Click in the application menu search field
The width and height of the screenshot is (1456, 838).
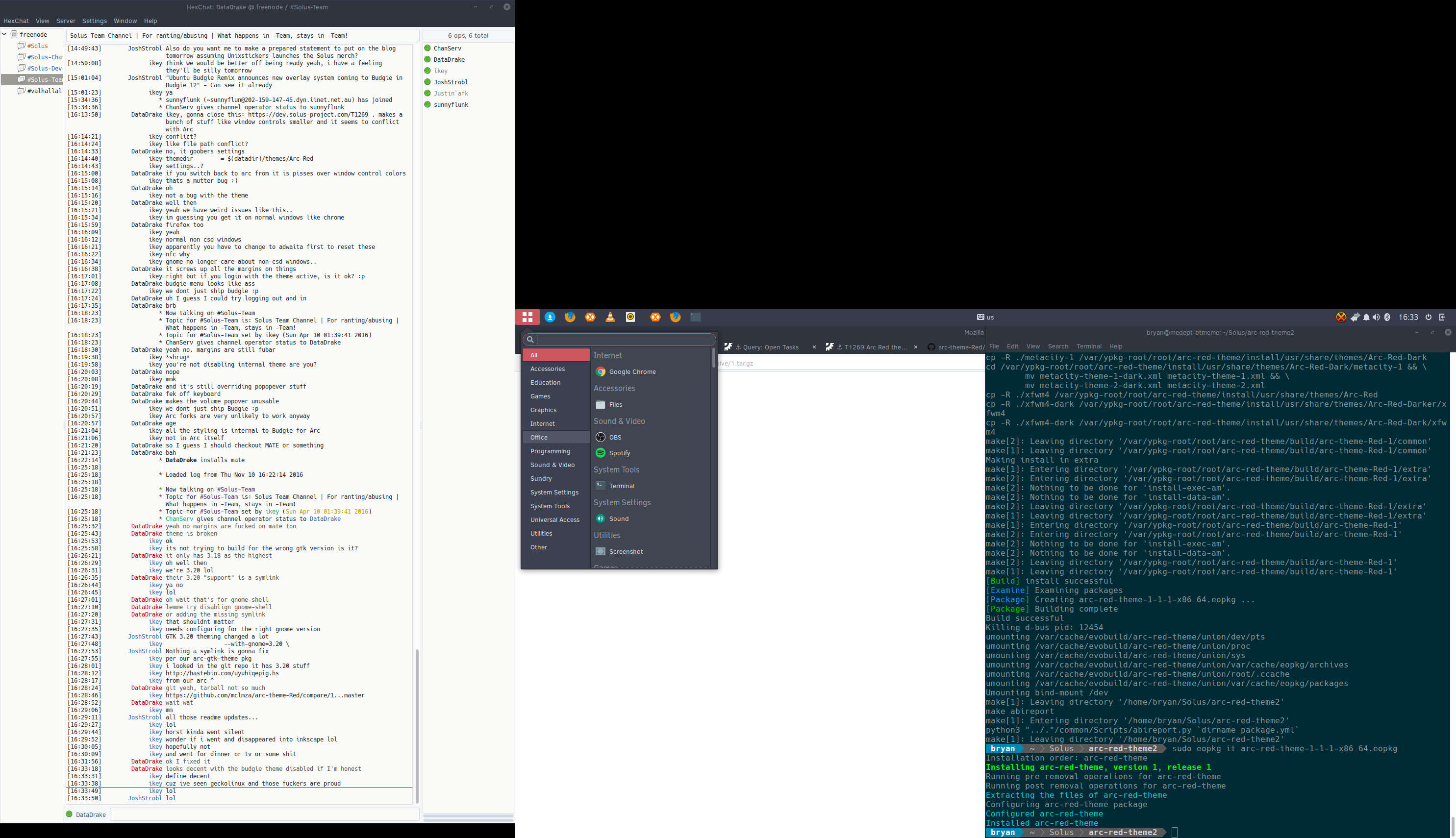[620, 340]
